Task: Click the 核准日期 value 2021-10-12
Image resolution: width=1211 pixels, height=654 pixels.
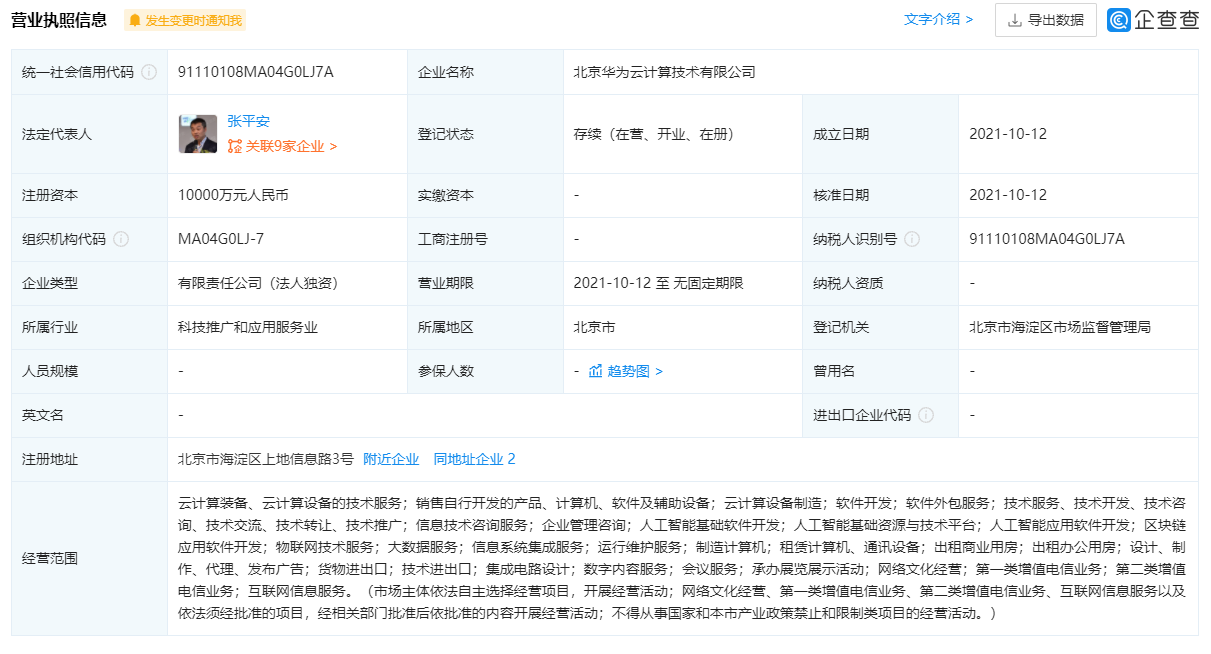Action: (1008, 195)
